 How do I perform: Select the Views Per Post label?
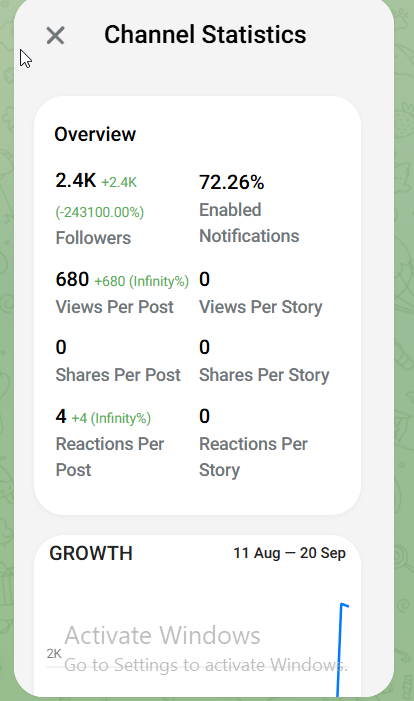click(114, 307)
